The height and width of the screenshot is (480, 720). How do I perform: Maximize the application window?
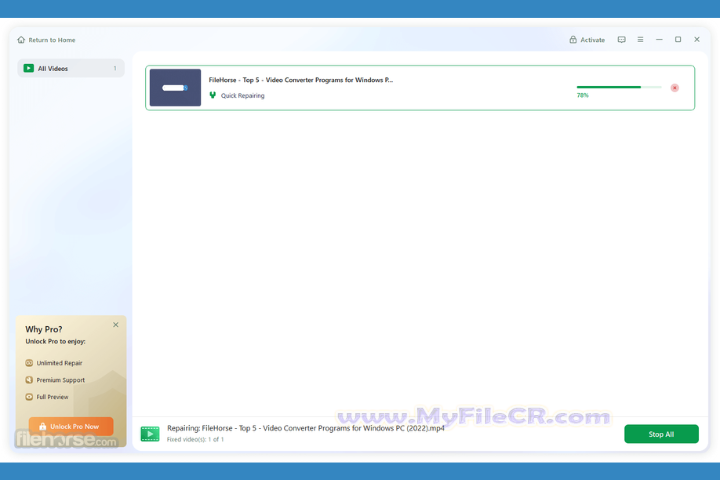[x=678, y=40]
